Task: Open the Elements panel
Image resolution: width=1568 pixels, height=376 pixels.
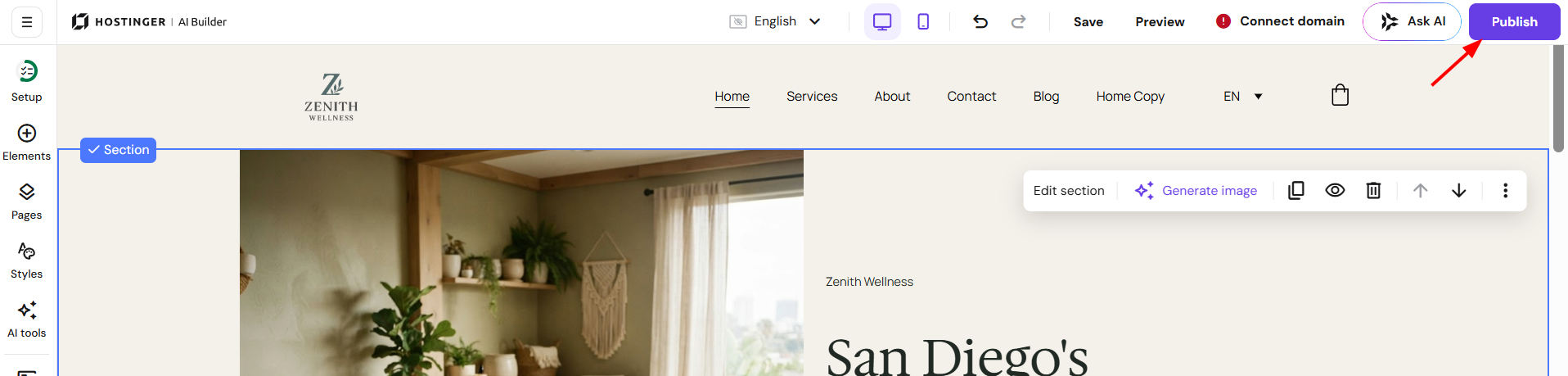Action: (27, 143)
